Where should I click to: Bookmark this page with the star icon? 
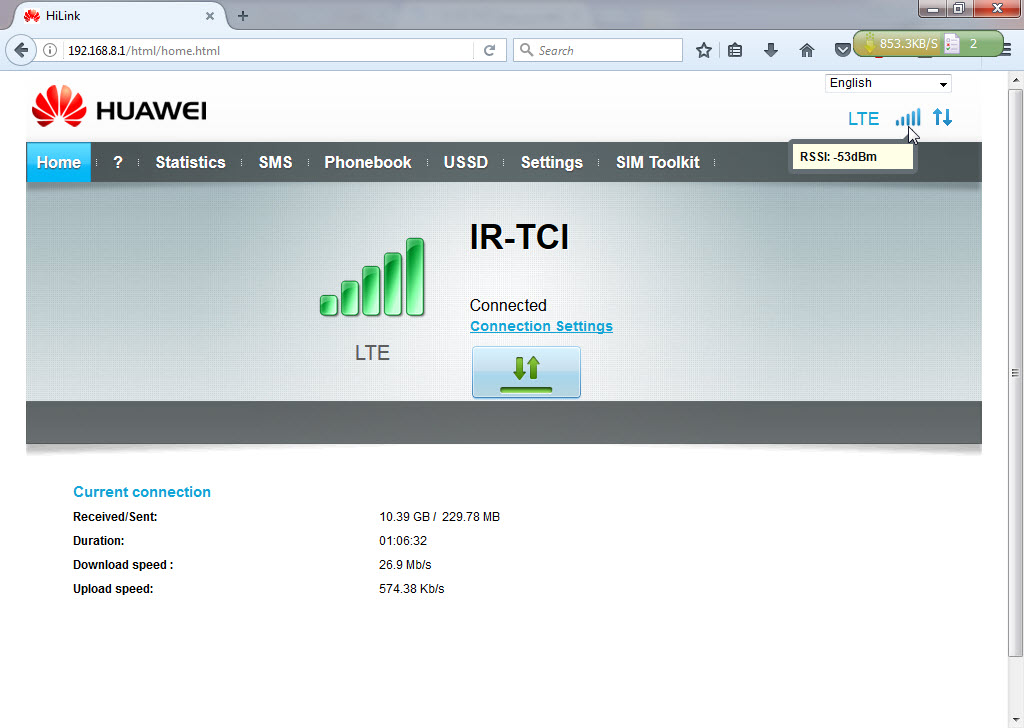[703, 50]
